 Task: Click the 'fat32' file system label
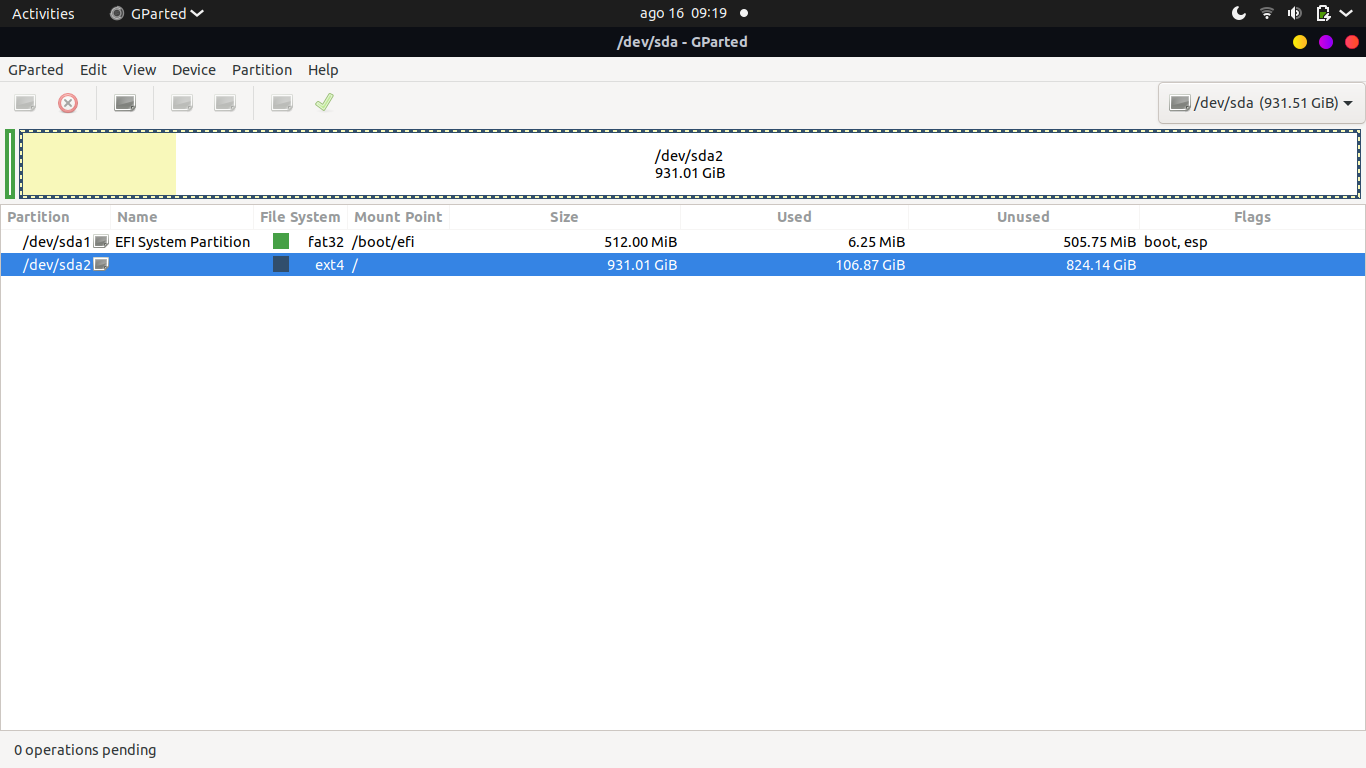(x=326, y=242)
